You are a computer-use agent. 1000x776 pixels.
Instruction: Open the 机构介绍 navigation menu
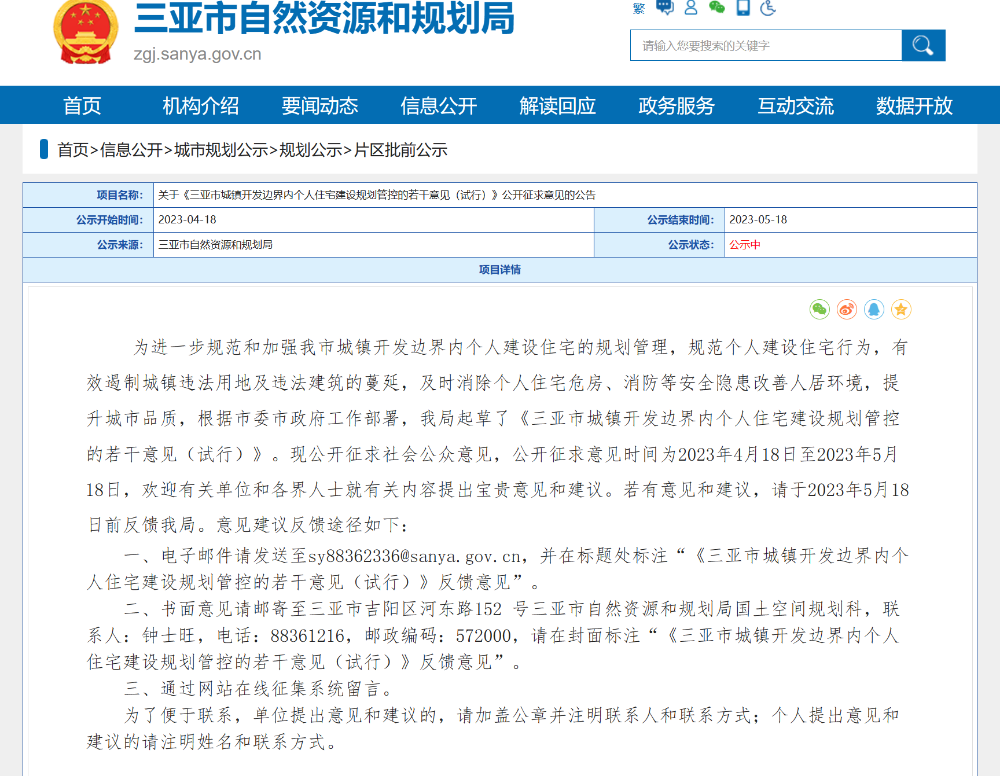point(201,105)
